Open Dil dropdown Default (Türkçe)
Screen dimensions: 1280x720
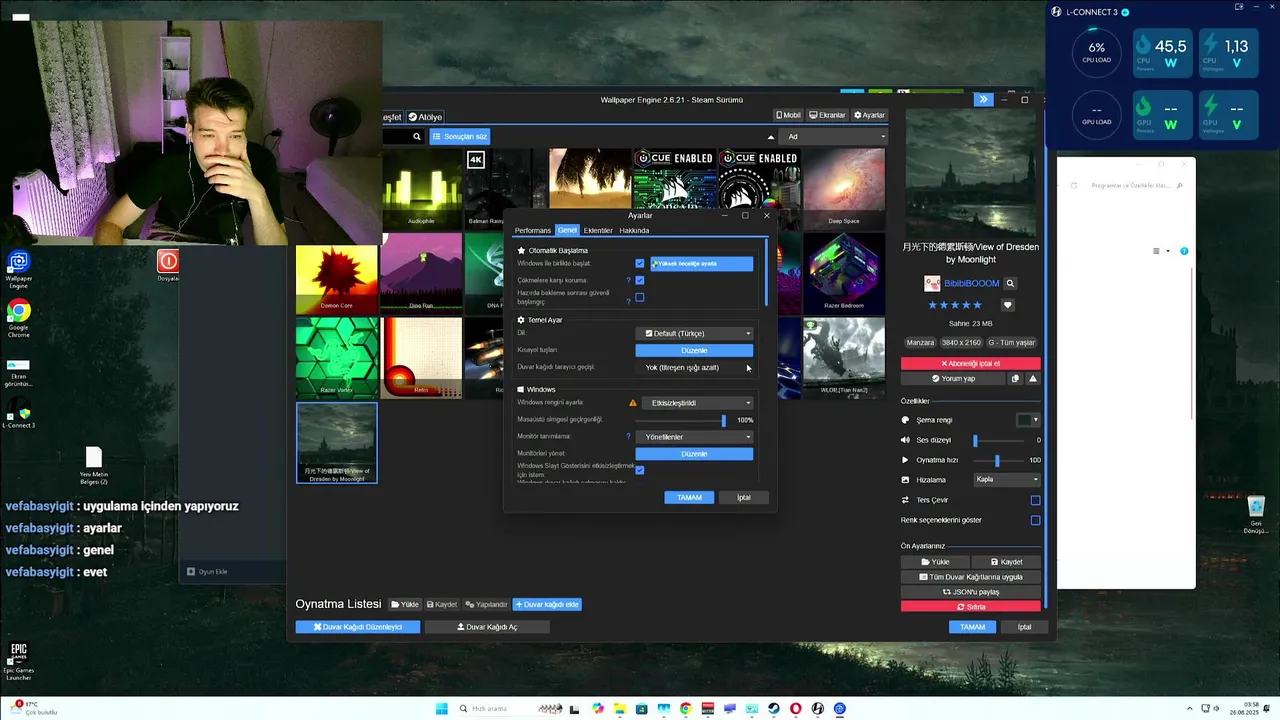[694, 333]
